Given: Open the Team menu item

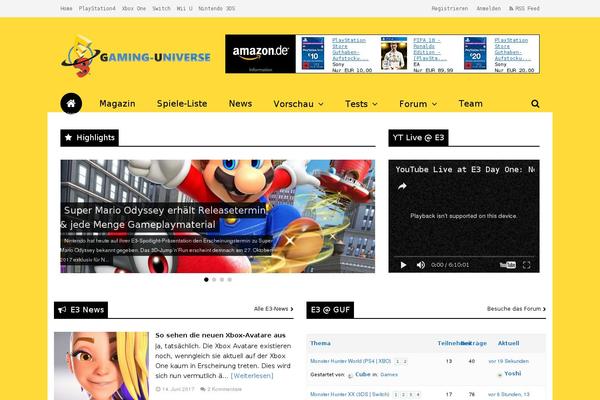Looking at the screenshot, I should [471, 104].
